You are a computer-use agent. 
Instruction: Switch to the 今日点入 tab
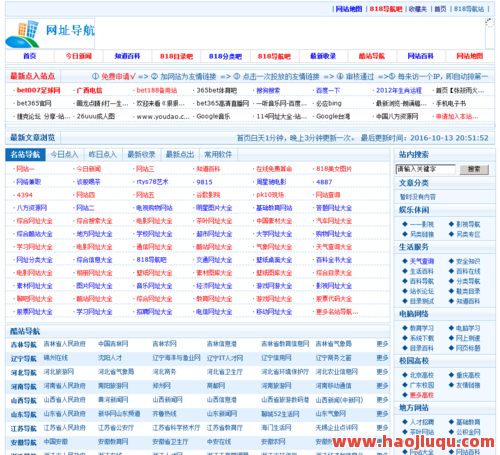coord(64,154)
